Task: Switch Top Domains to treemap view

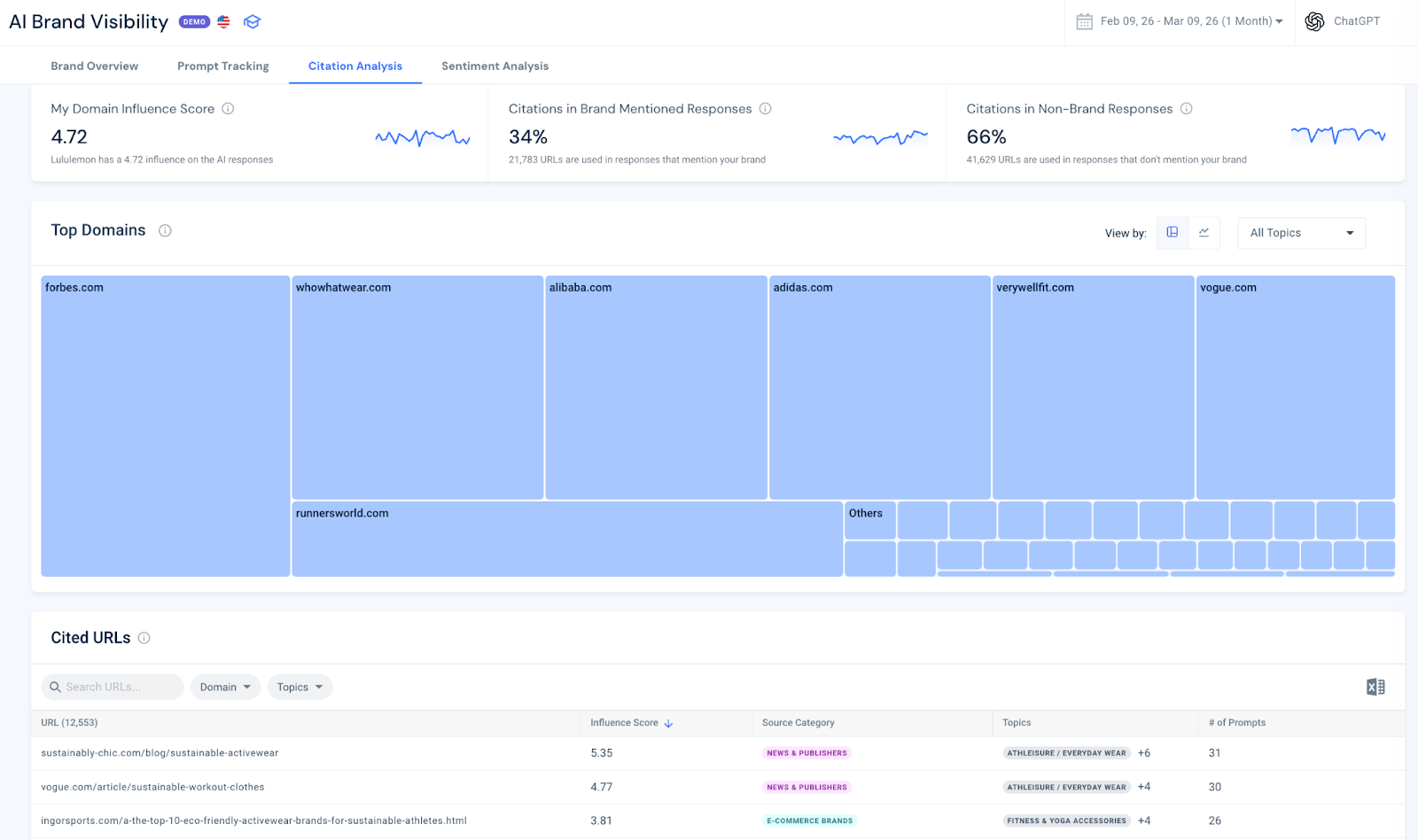Action: [1173, 232]
